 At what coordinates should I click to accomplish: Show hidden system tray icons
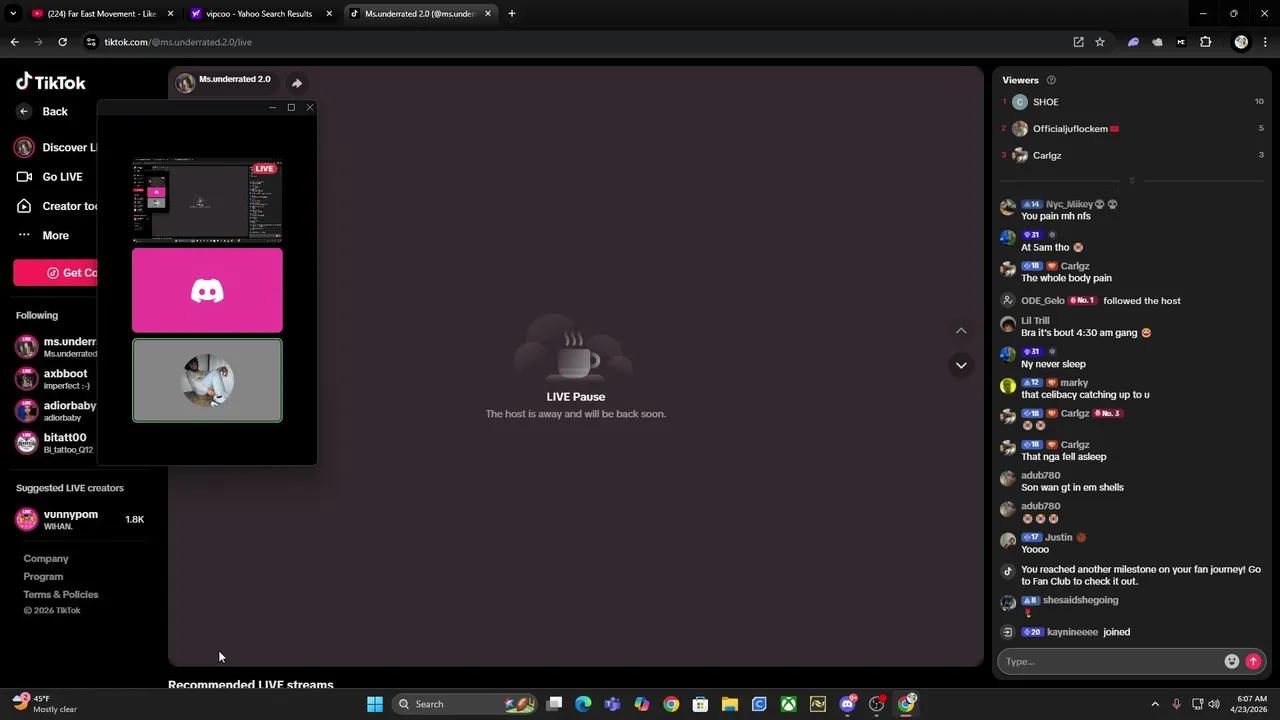point(1155,704)
